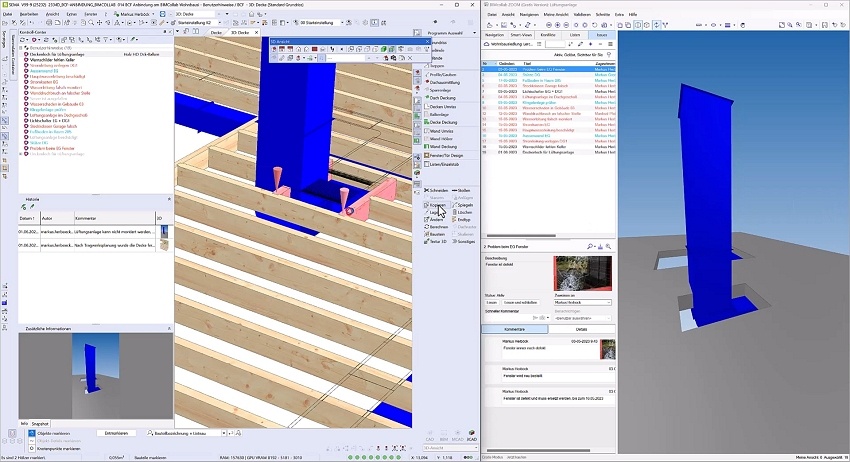
Task: Click the filter funnel icon in Kontroll-Center
Action: pos(106,40)
